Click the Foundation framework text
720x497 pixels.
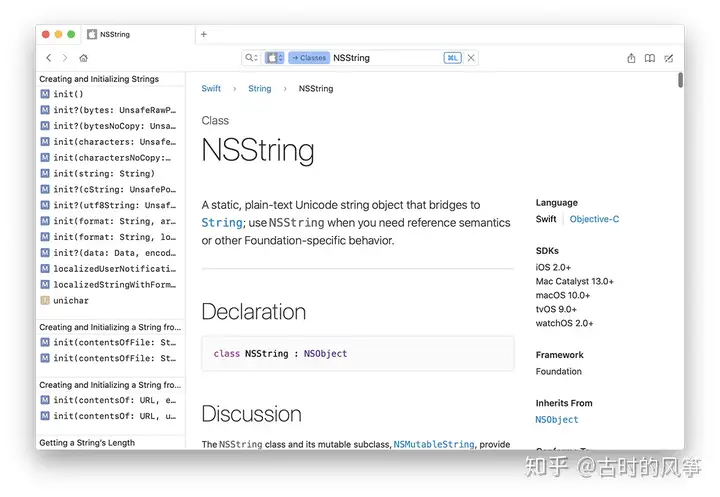[558, 371]
